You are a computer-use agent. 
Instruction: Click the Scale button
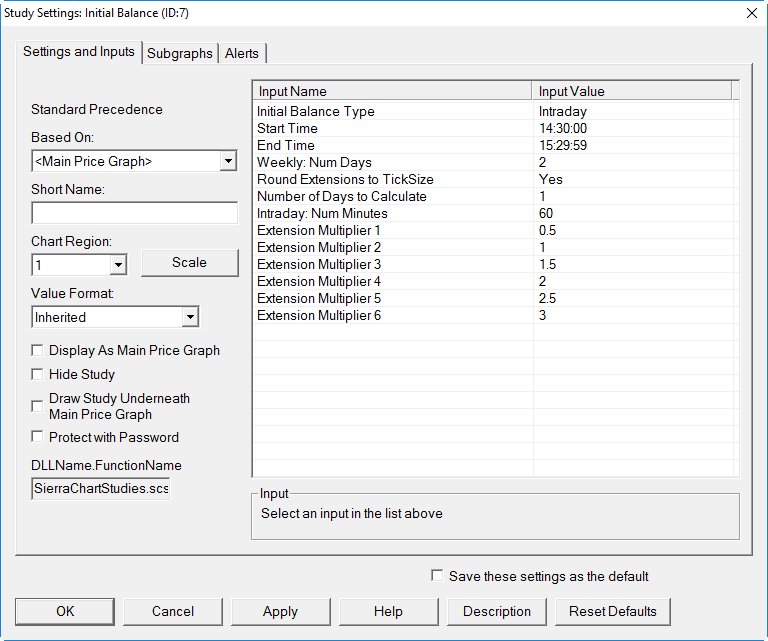pos(190,263)
